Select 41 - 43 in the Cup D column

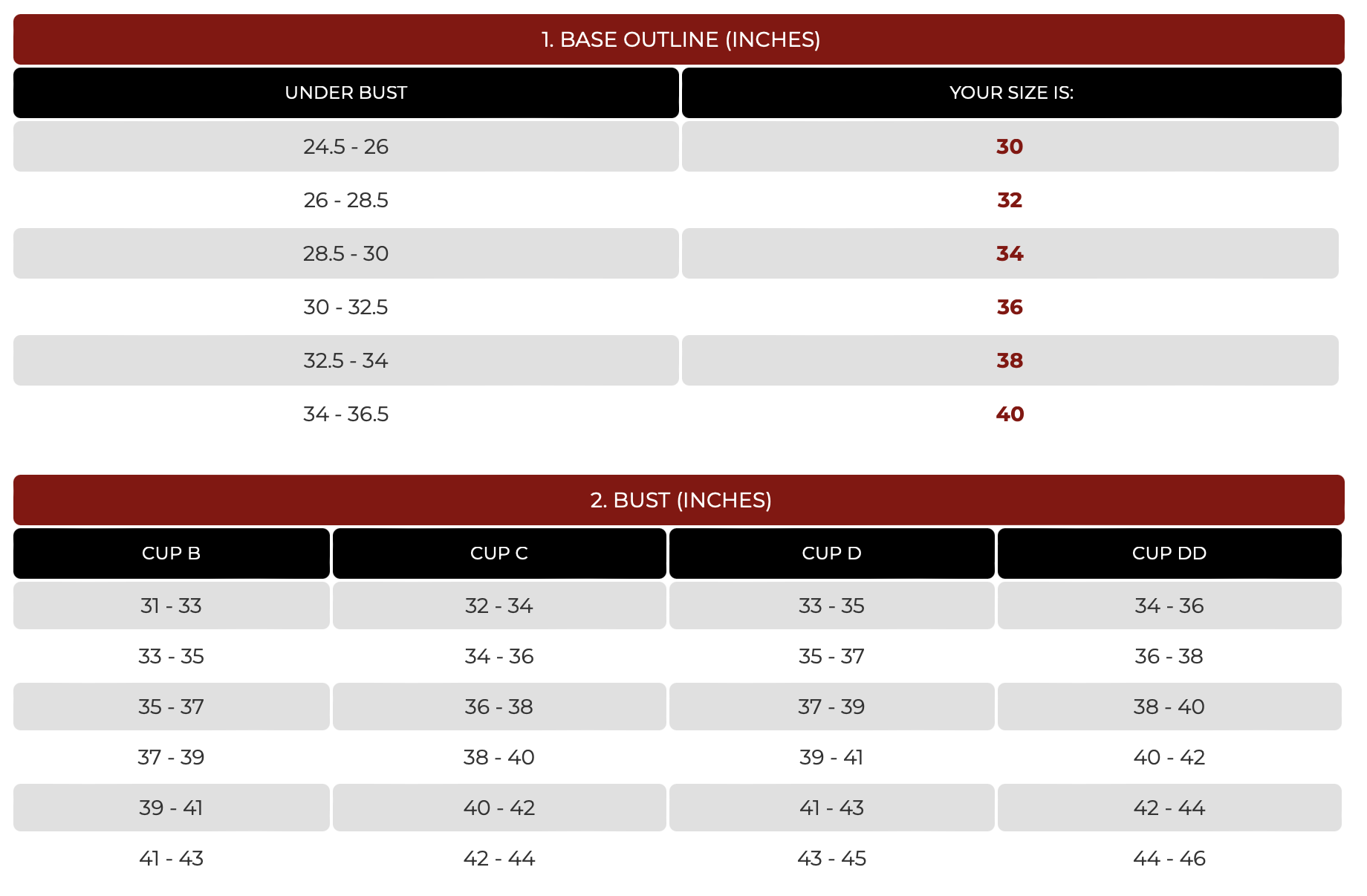(x=831, y=808)
